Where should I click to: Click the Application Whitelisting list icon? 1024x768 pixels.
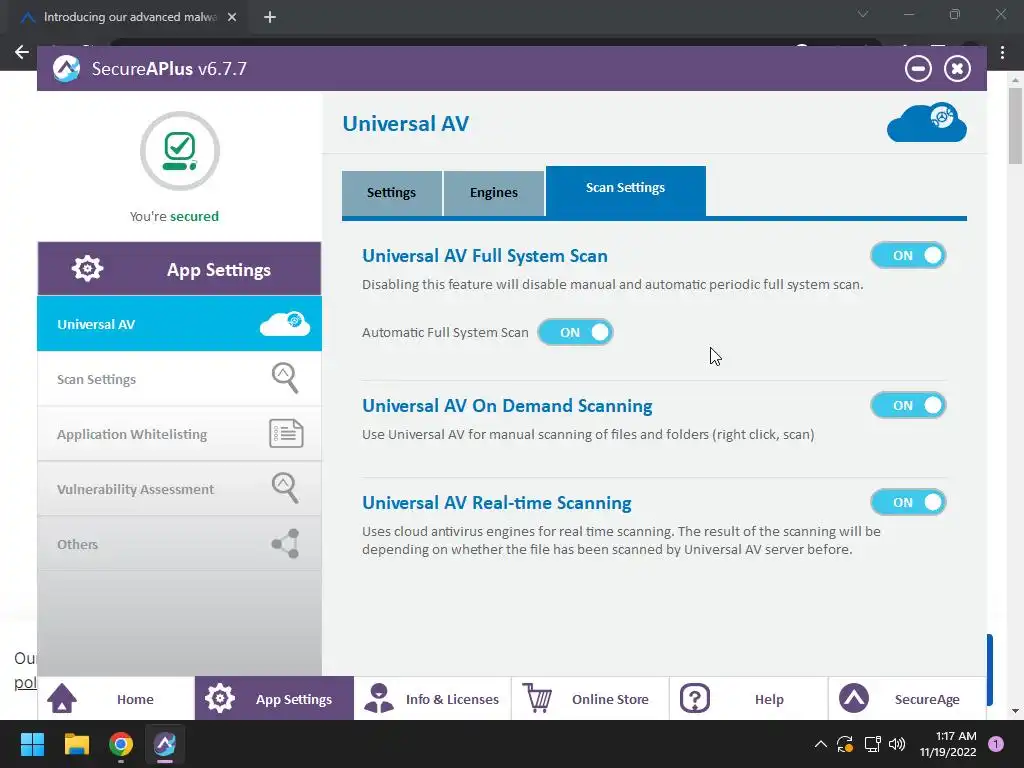coord(286,434)
